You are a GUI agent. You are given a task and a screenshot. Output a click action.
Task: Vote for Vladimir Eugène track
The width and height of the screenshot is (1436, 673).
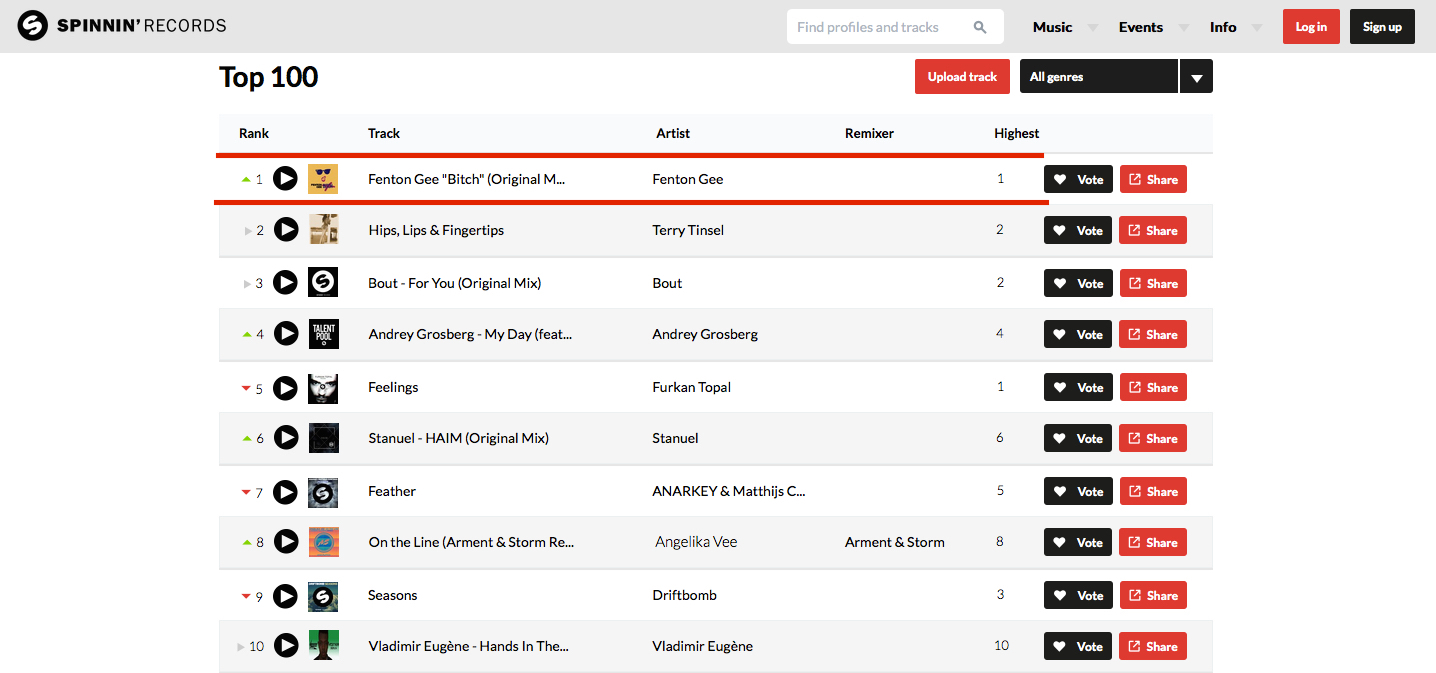tap(1078, 646)
